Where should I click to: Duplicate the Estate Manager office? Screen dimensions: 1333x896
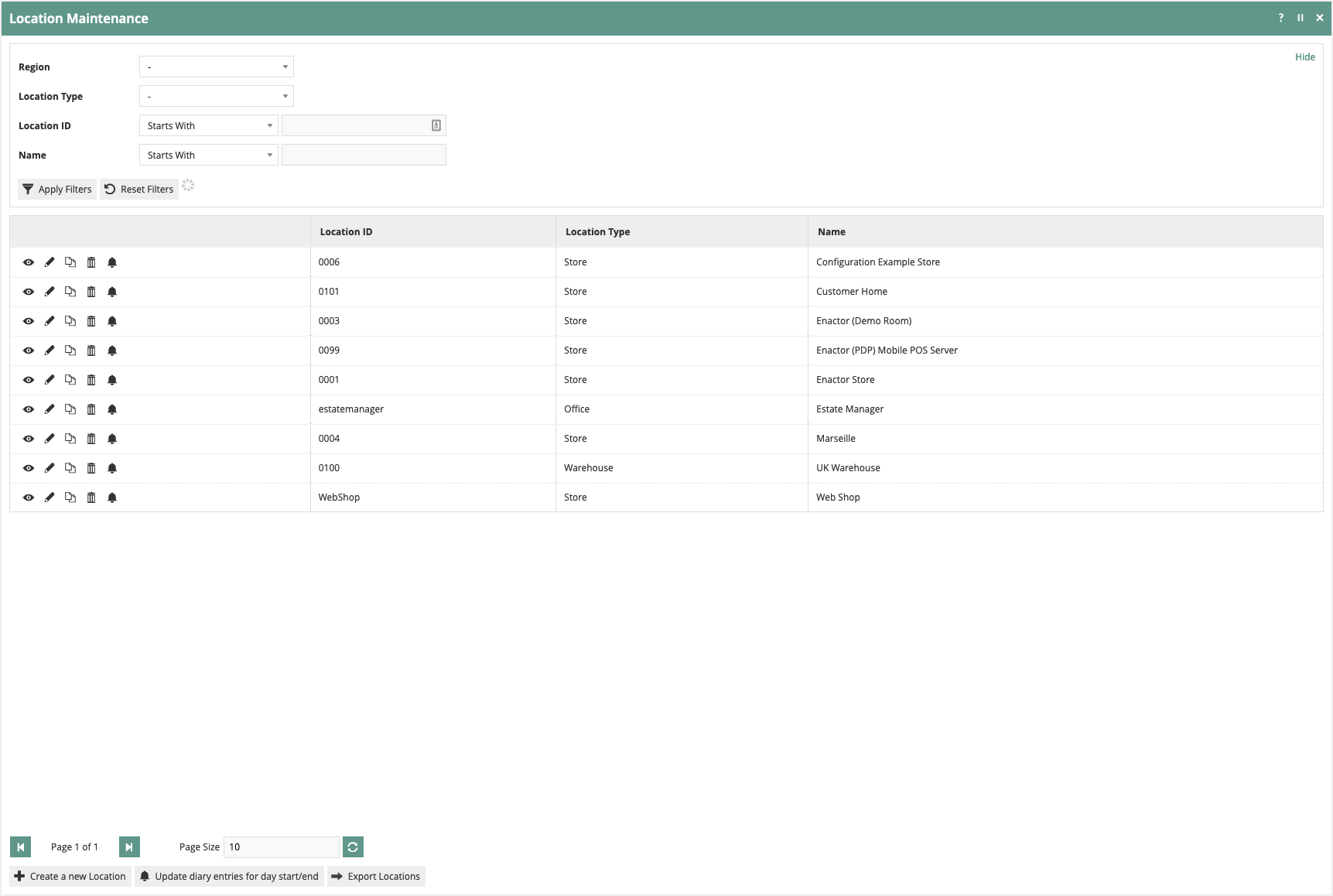coord(70,409)
